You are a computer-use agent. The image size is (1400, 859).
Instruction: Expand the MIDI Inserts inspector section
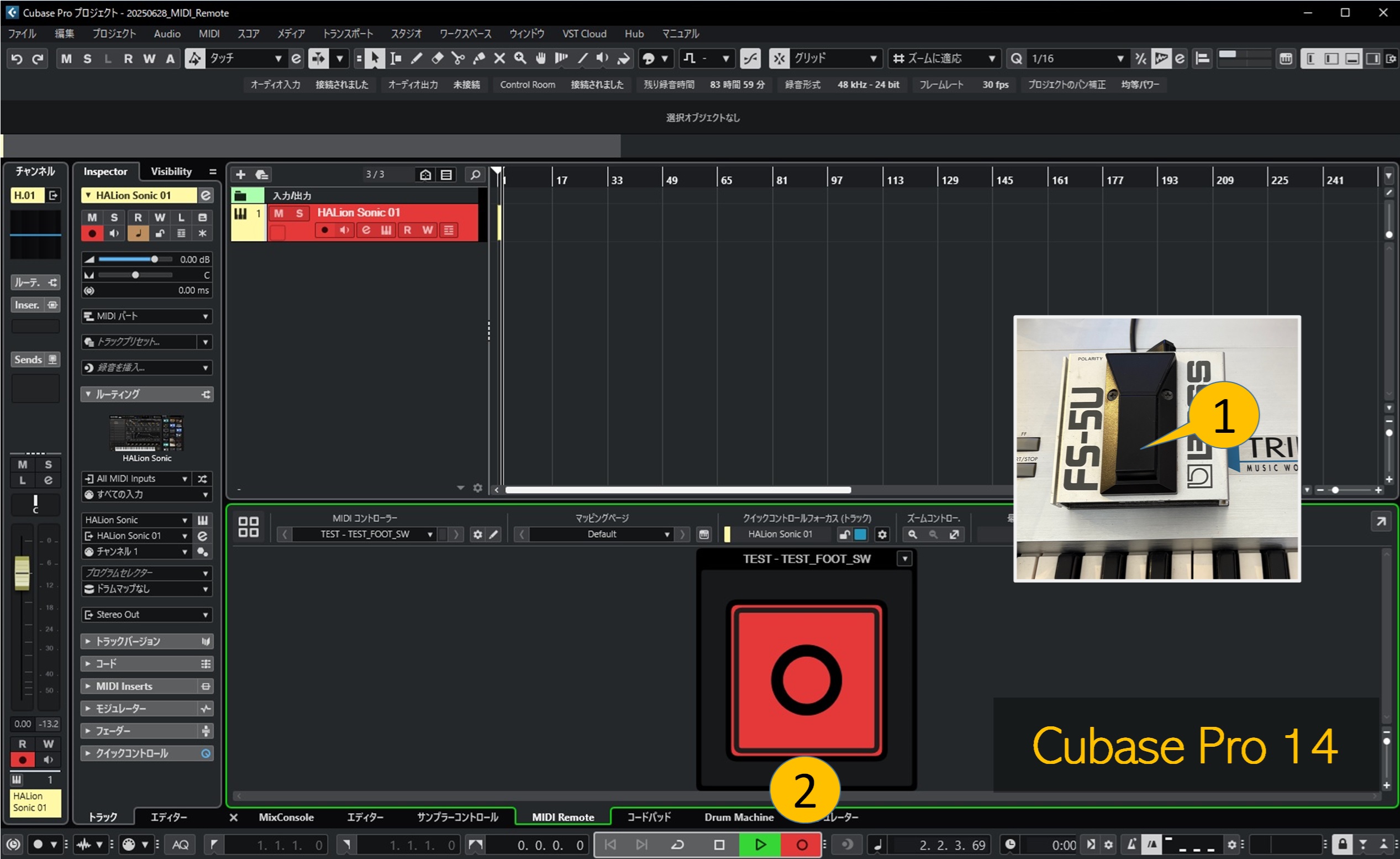146,686
